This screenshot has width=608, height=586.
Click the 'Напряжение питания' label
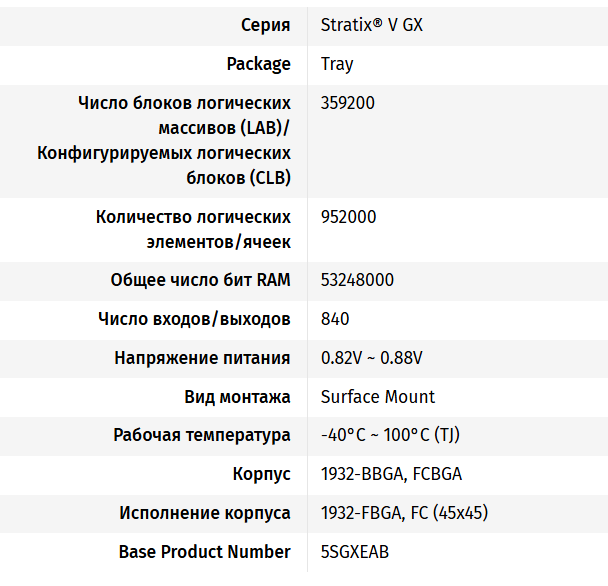click(x=202, y=358)
